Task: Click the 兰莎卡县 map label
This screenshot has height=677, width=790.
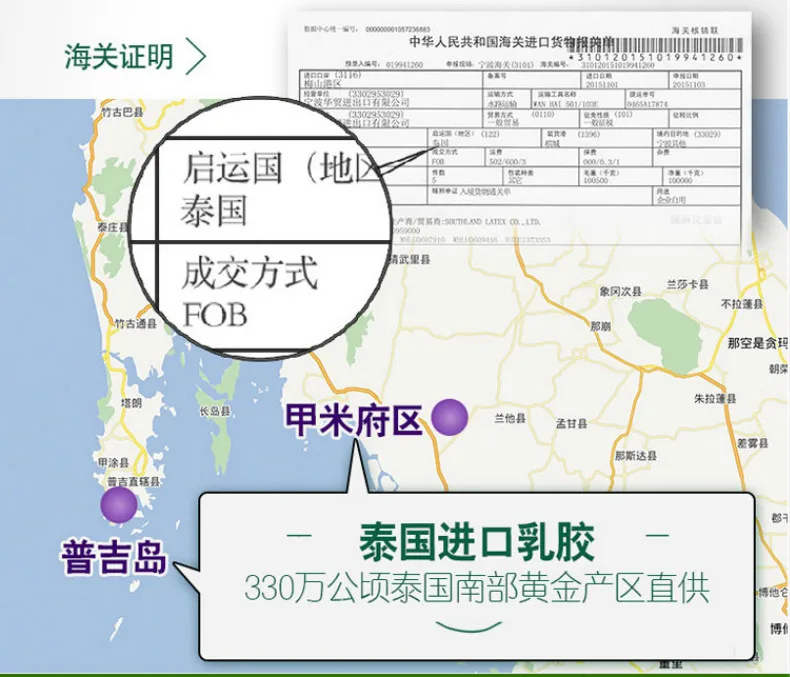Action: click(x=688, y=284)
